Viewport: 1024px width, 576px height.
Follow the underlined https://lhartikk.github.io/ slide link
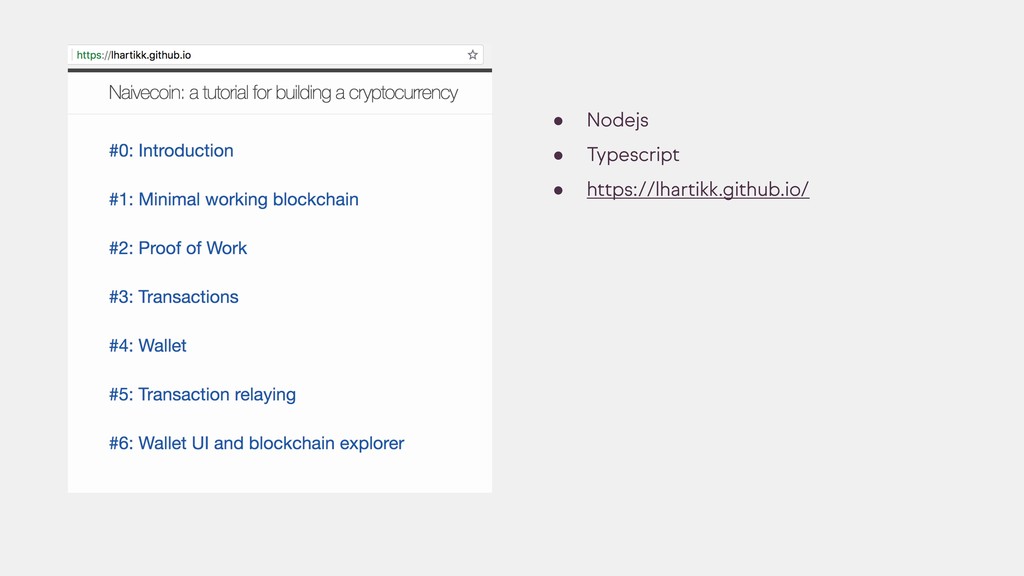pos(697,189)
